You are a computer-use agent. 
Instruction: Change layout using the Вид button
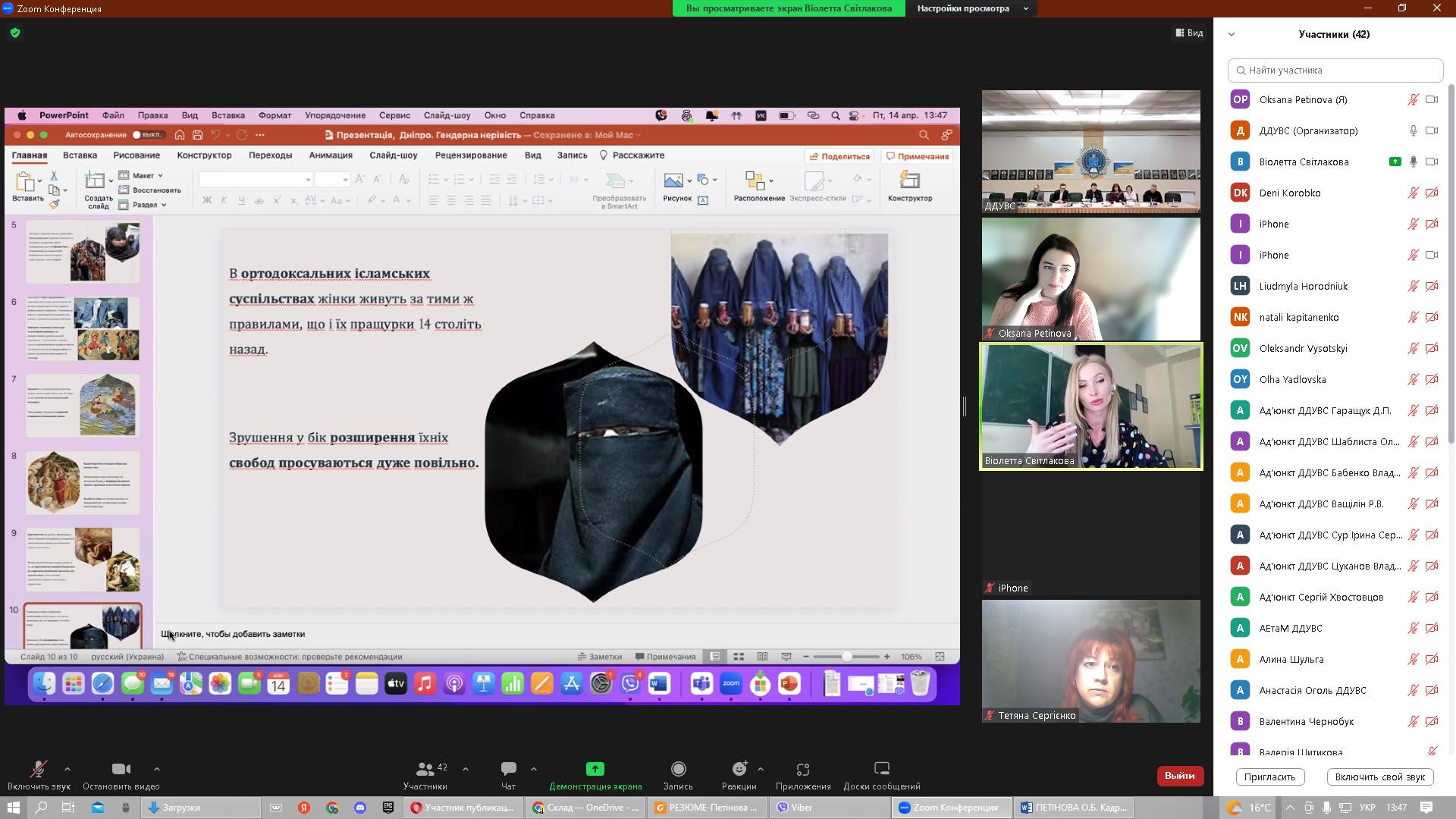[x=1189, y=33]
